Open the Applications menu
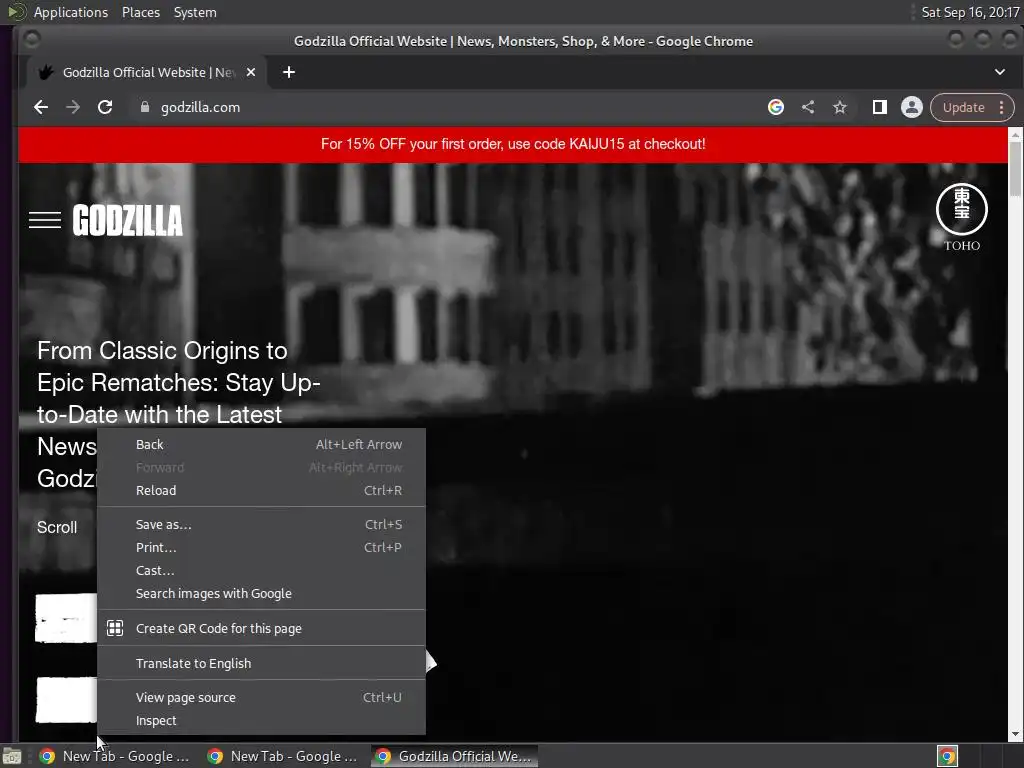 click(x=71, y=12)
